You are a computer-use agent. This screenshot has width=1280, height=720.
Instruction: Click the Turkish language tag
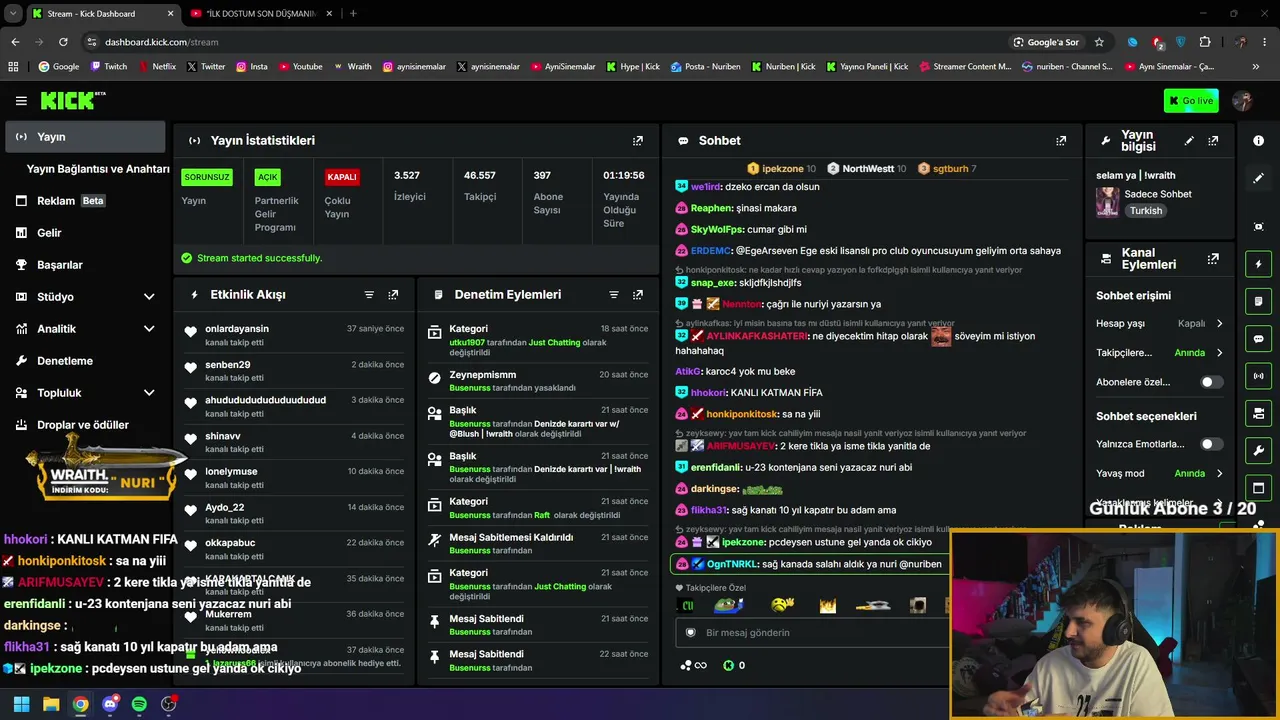(1146, 211)
